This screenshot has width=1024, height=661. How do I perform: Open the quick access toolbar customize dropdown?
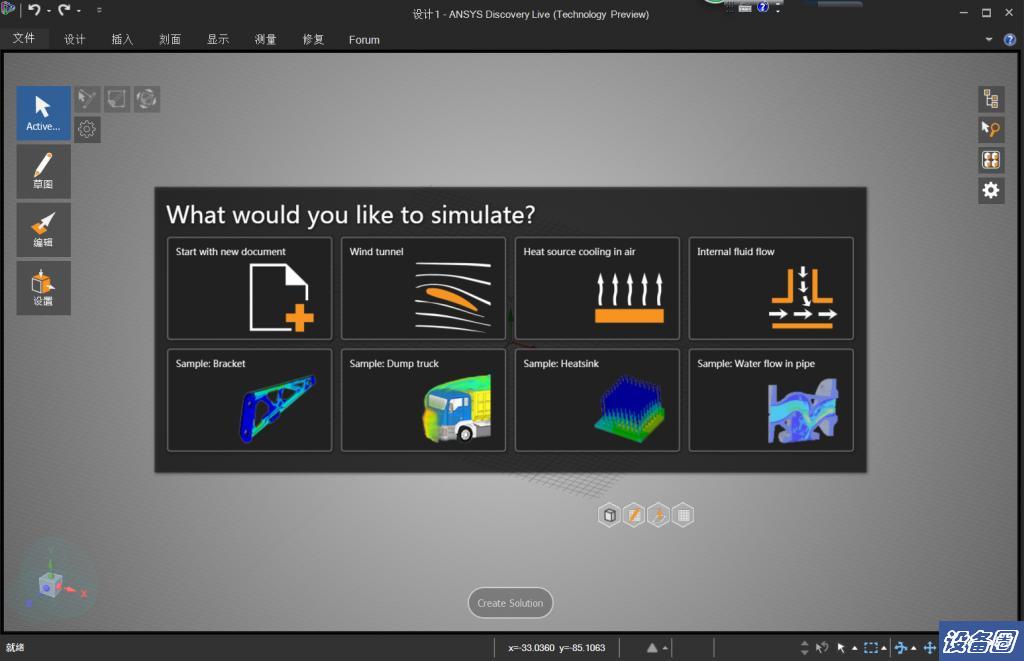pyautogui.click(x=99, y=10)
